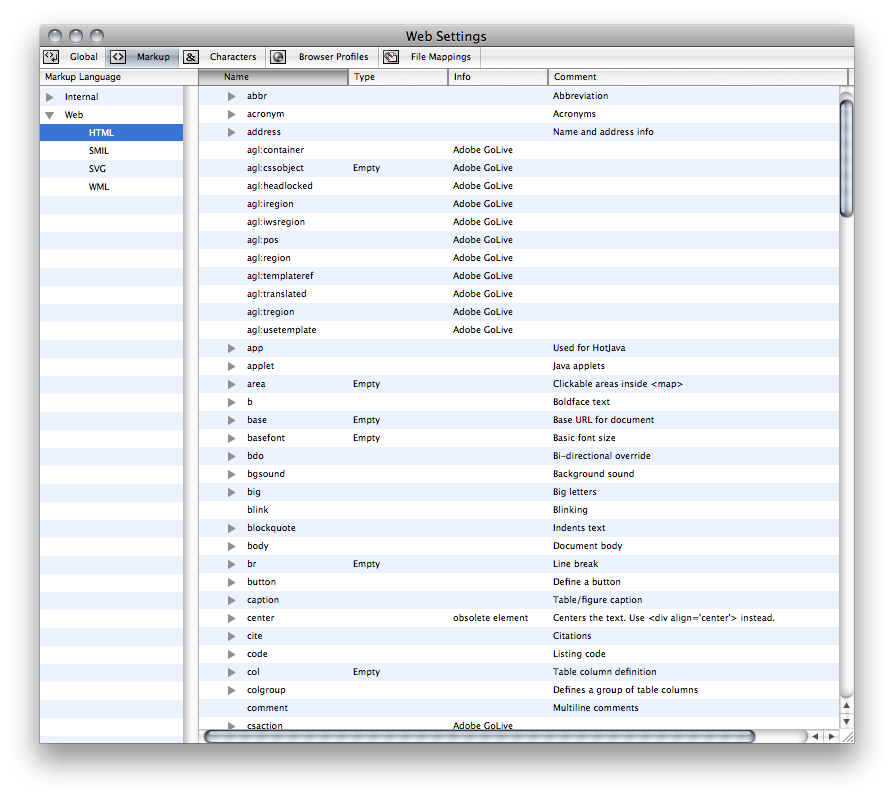Expand the Internal markup language group

click(x=50, y=97)
